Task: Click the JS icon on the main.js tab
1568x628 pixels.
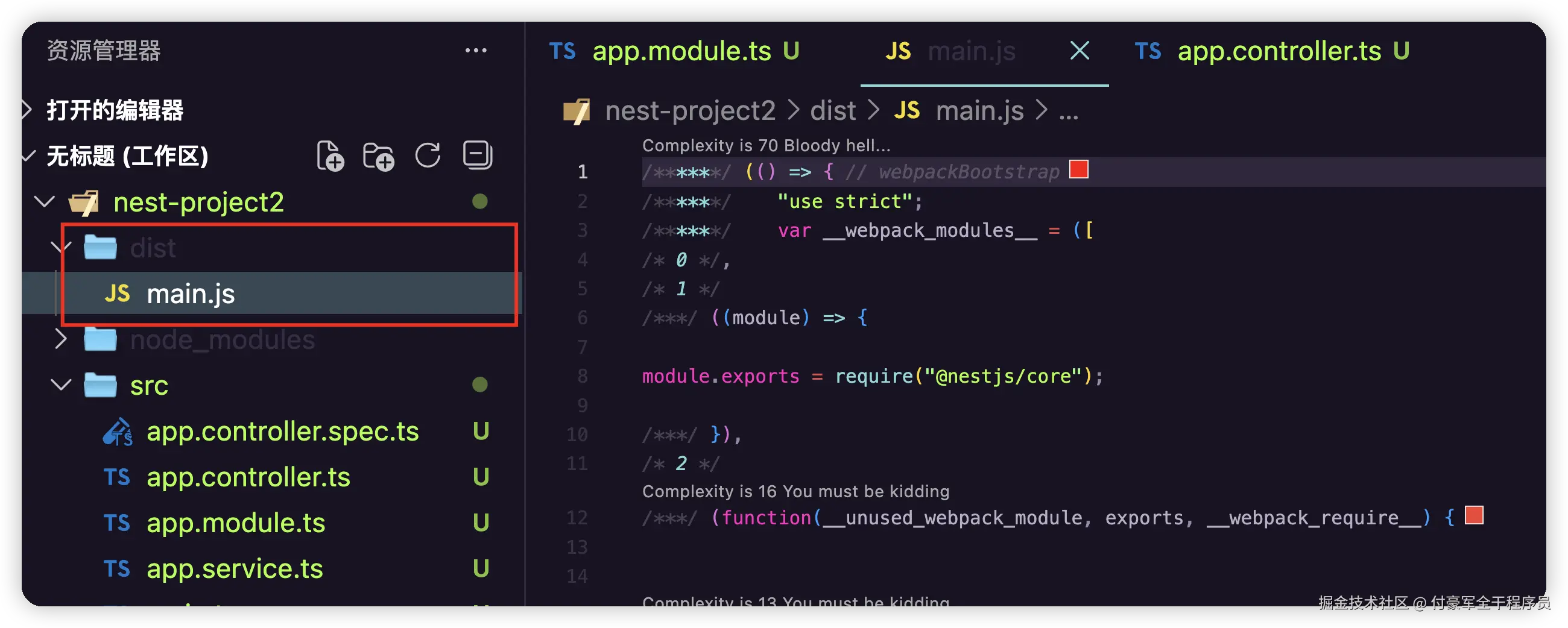Action: click(898, 51)
